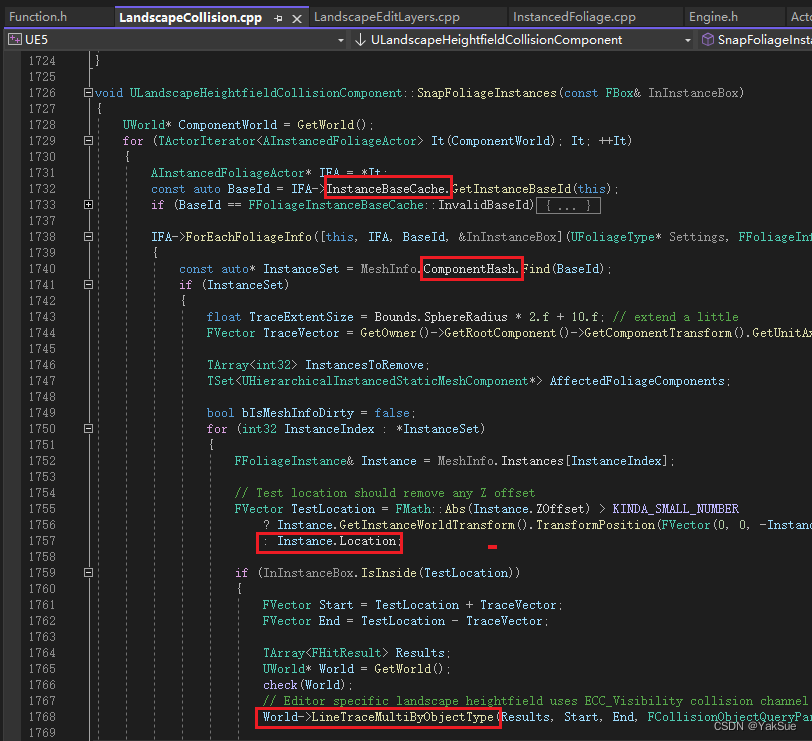
Task: Click TArray<FHitResult> Results on line 1764
Action: click(354, 653)
